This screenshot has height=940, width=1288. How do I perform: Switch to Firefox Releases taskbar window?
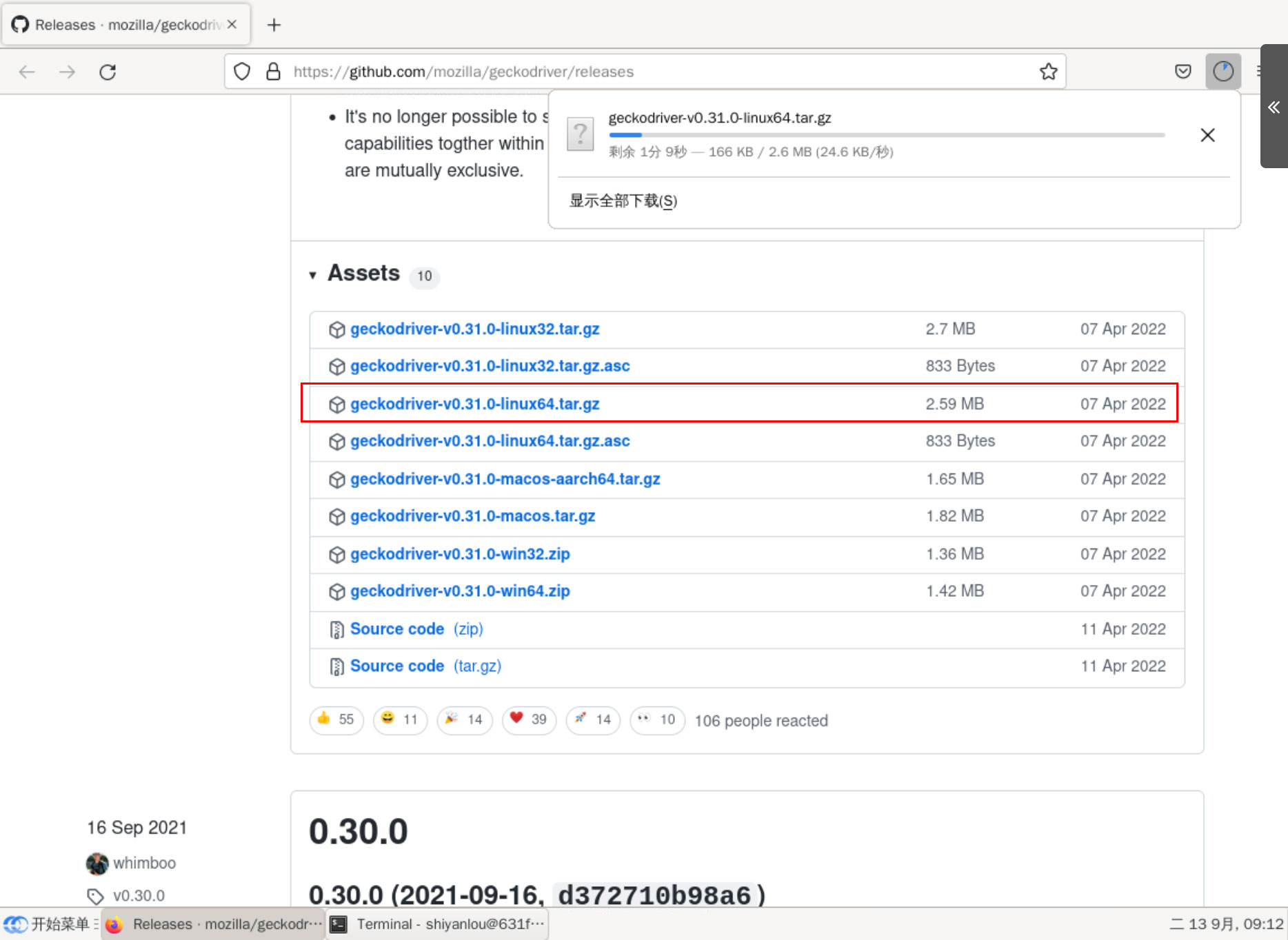coord(213,924)
